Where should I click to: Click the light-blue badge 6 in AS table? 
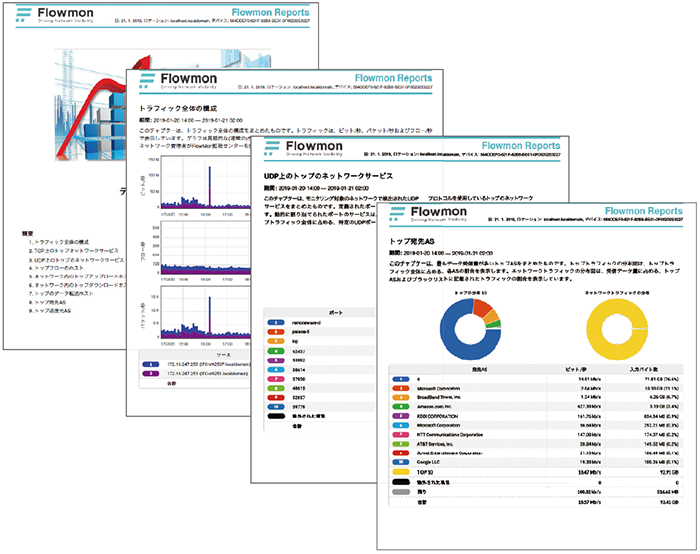tap(401, 425)
